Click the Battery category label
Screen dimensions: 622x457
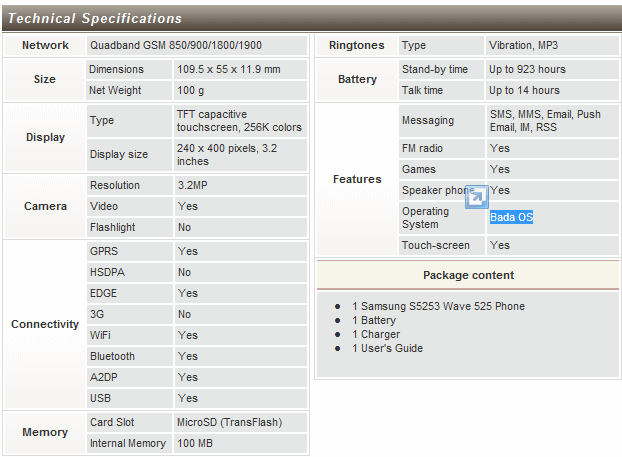[357, 79]
